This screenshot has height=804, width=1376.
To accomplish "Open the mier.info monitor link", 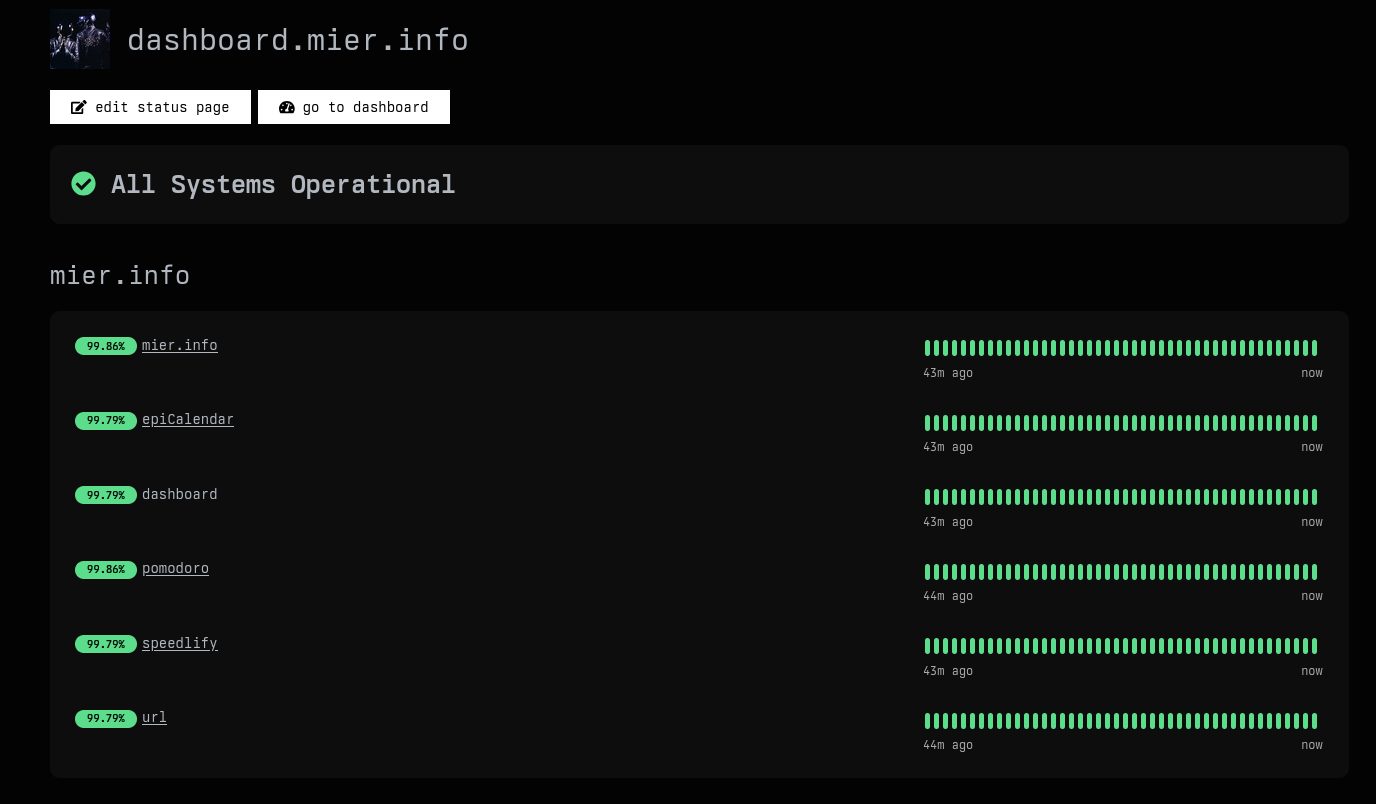I will pos(179,345).
